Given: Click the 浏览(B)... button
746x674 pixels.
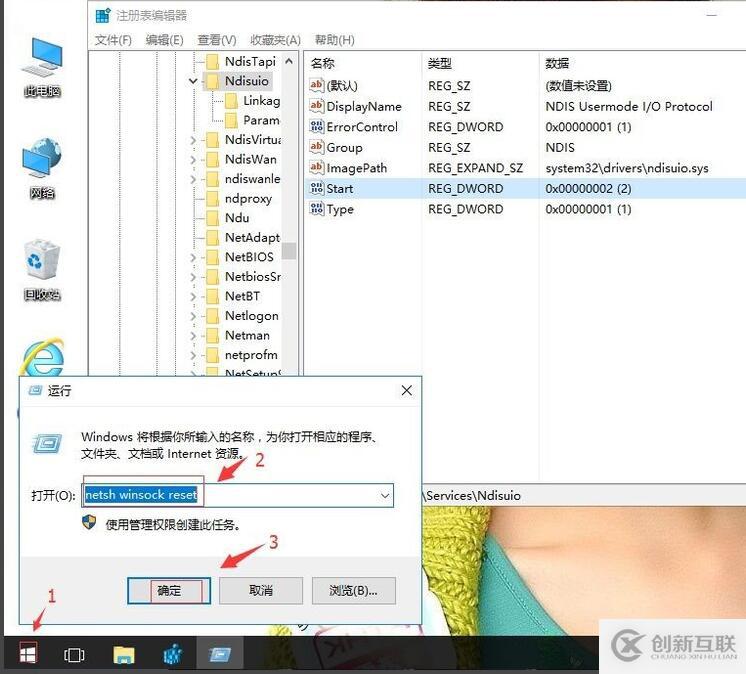Looking at the screenshot, I should point(353,590).
